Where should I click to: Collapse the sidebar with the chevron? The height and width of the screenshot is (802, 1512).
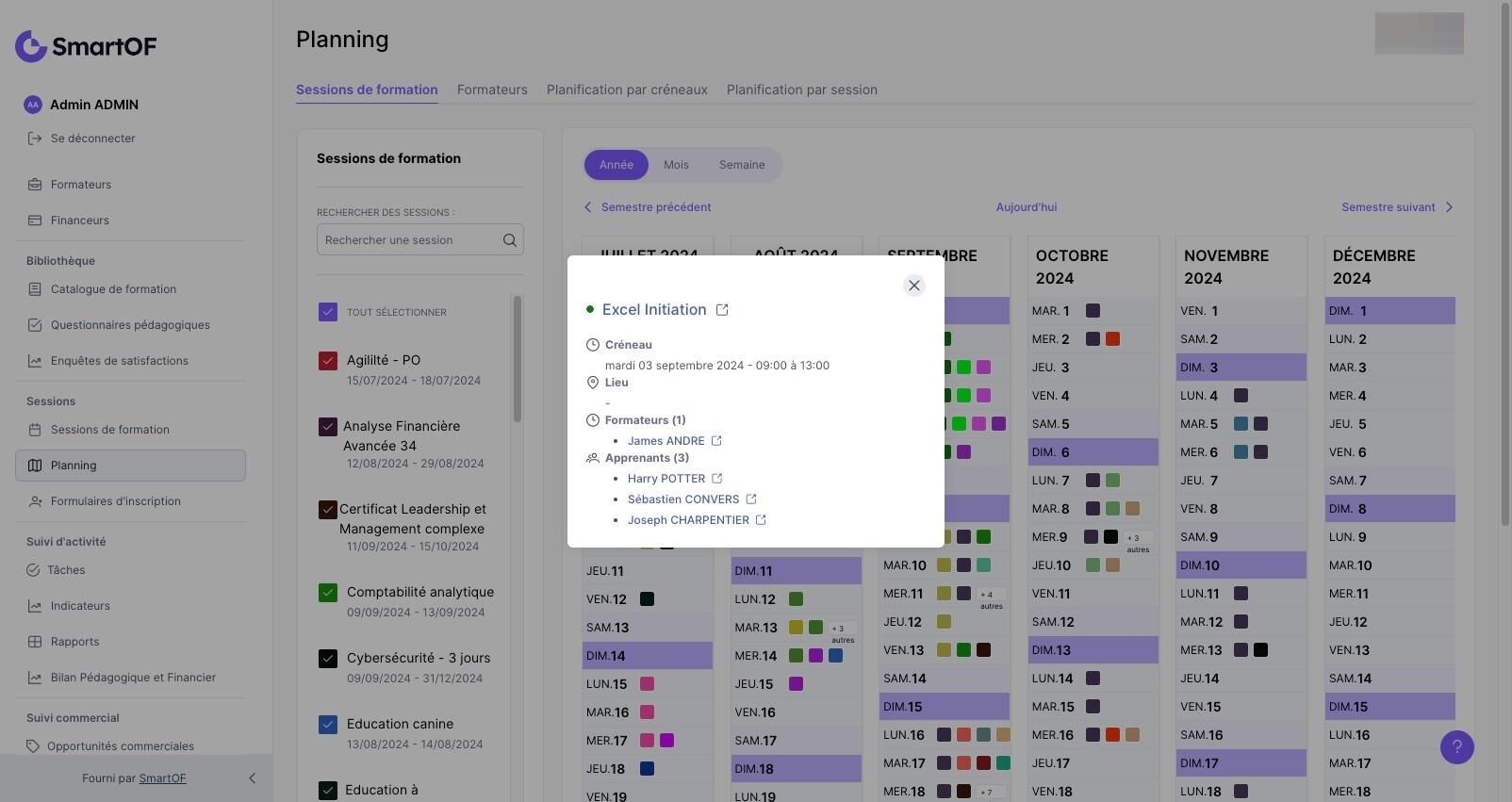coord(252,778)
